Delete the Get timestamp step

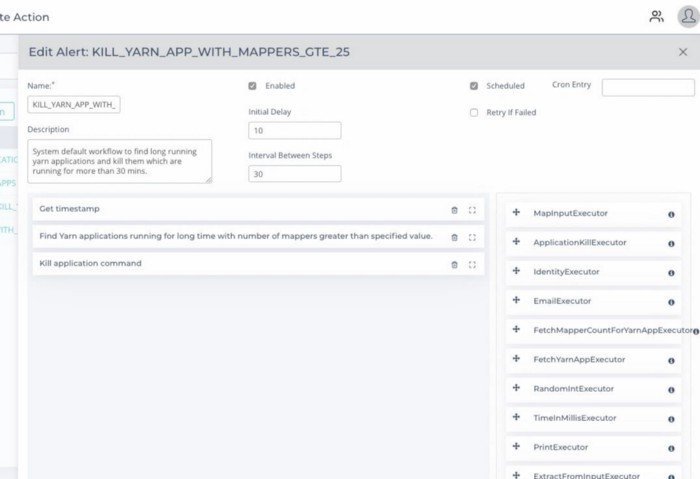[x=454, y=210]
